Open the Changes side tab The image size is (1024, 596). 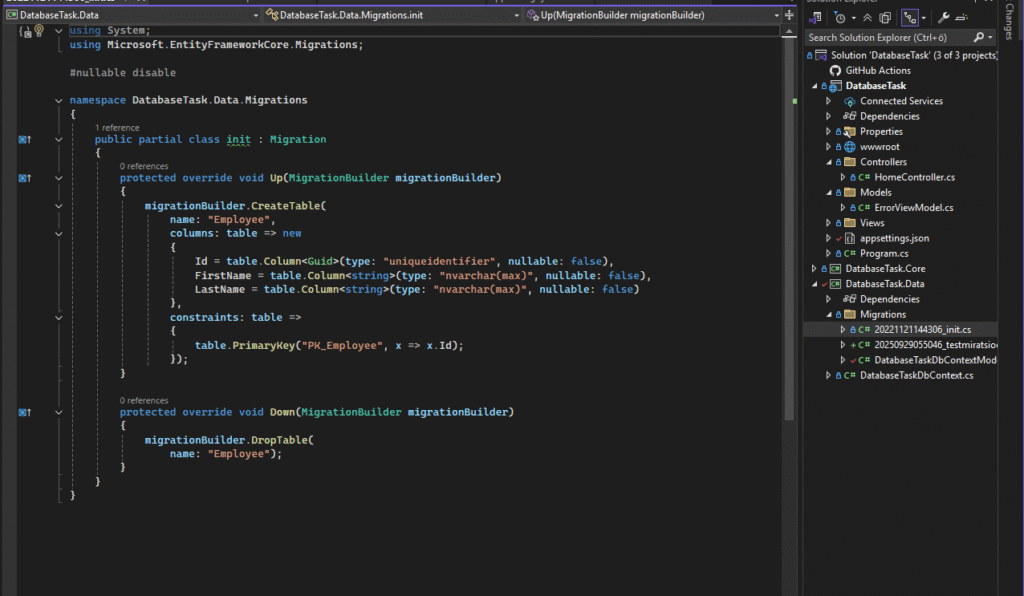pyautogui.click(x=1009, y=22)
